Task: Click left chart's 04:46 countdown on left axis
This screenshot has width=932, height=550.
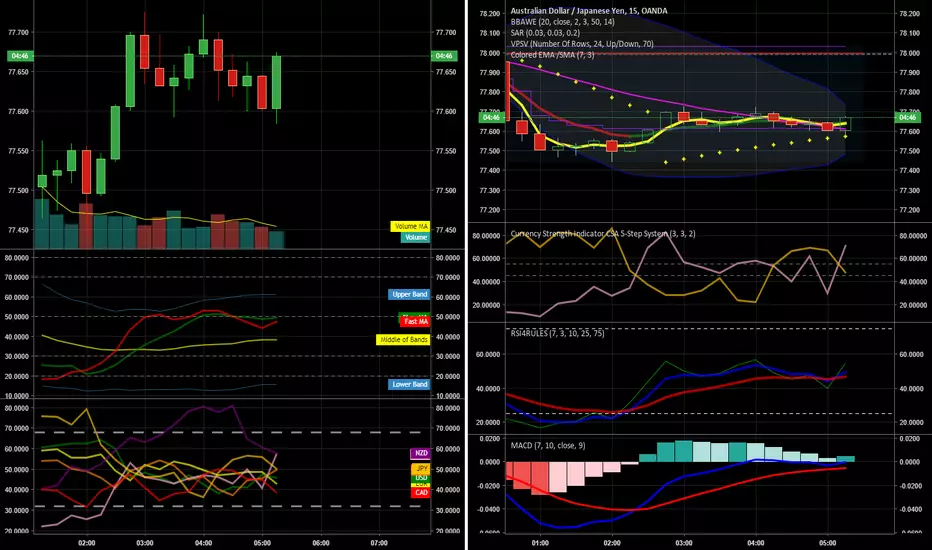Action: point(20,56)
